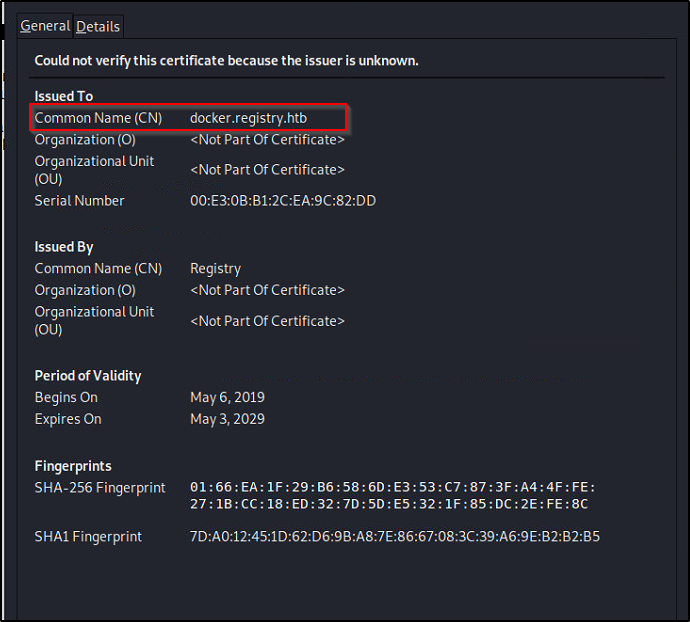Click the Fingerprints heading
This screenshot has width=690, height=622.
coord(73,466)
